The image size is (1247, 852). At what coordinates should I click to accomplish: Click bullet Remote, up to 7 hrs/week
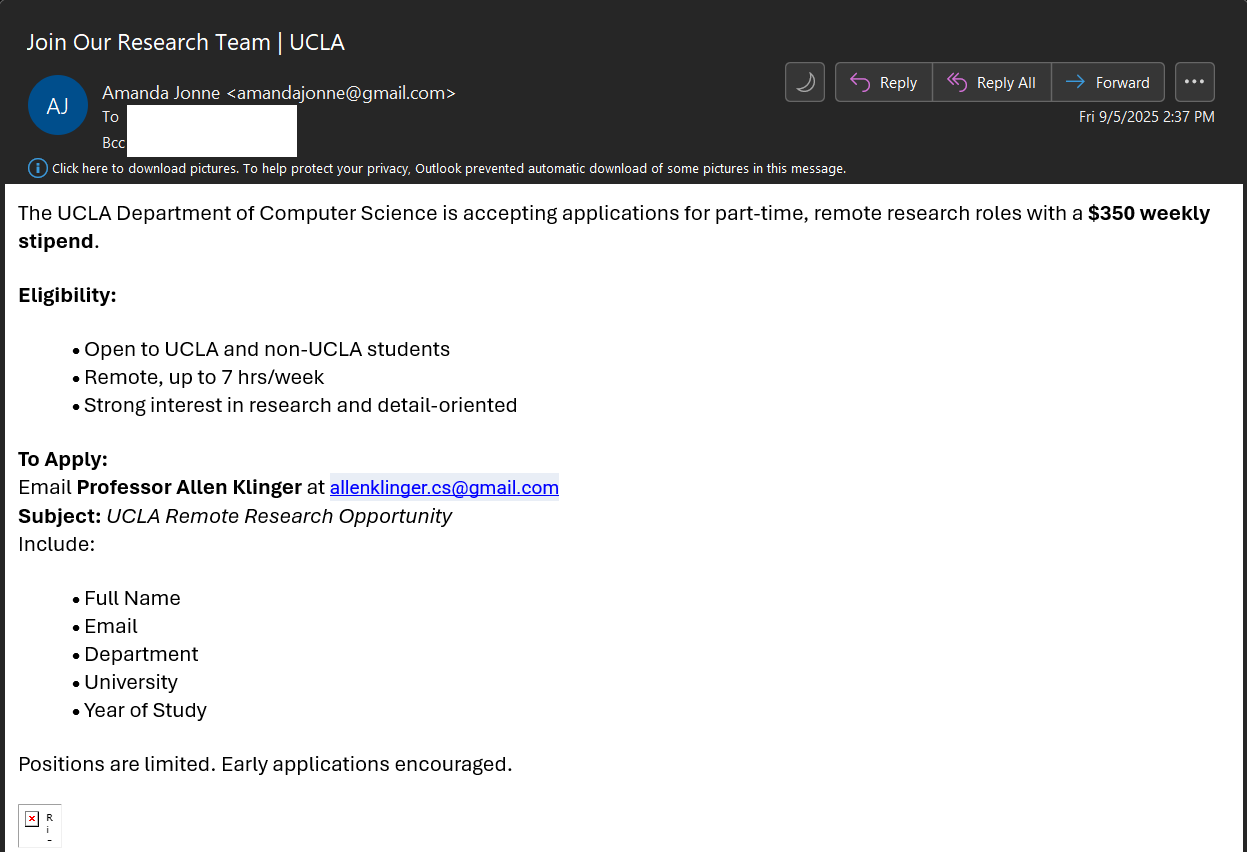204,377
